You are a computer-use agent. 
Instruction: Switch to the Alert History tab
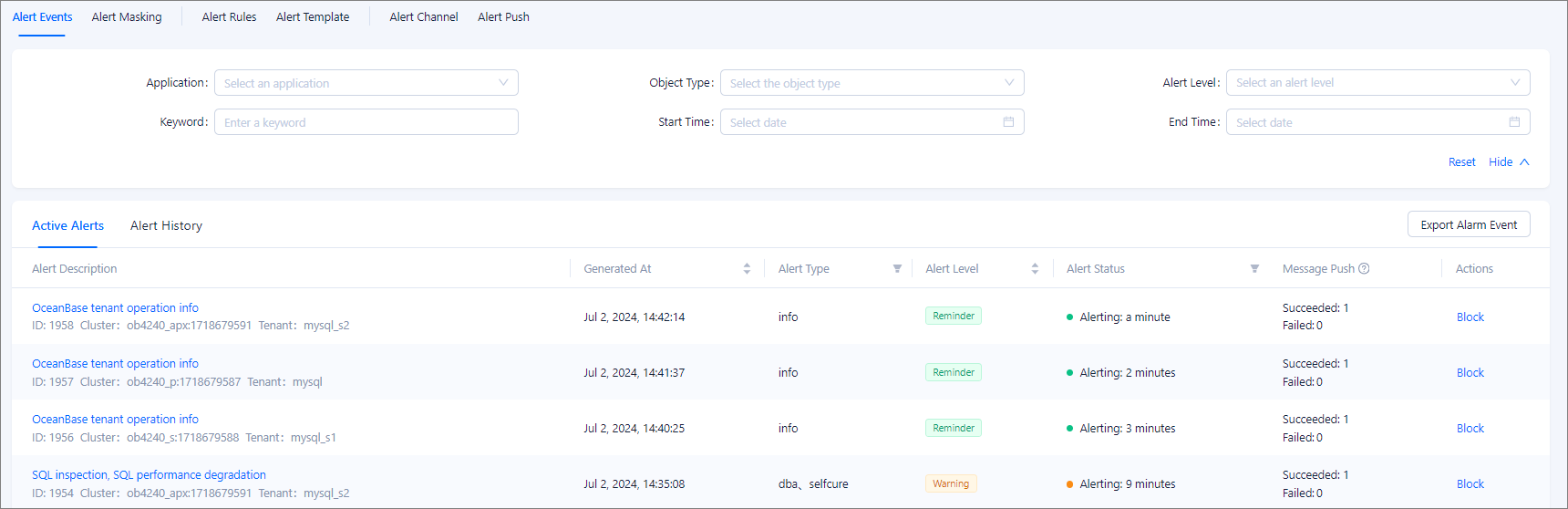point(166,226)
